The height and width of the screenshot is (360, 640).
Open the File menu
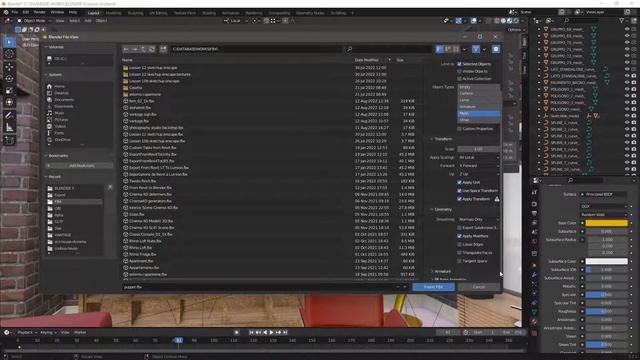click(x=15, y=12)
